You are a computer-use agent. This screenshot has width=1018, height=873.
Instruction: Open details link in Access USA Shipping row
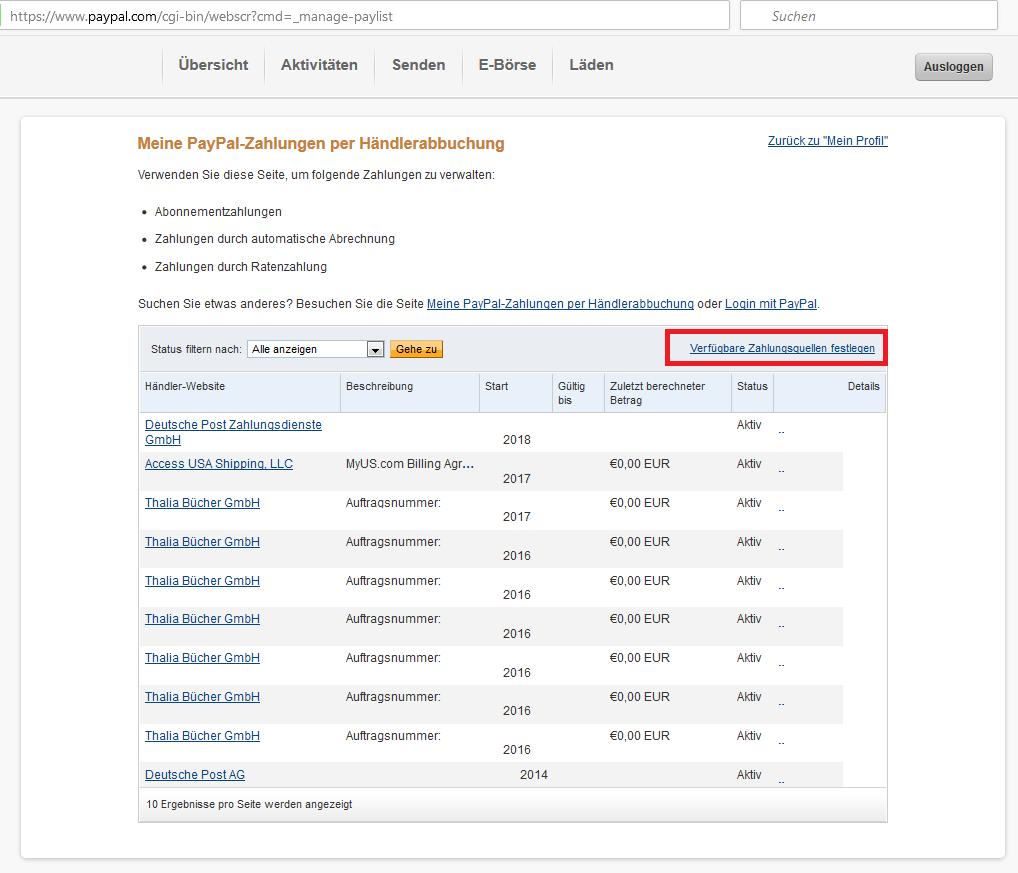point(781,471)
